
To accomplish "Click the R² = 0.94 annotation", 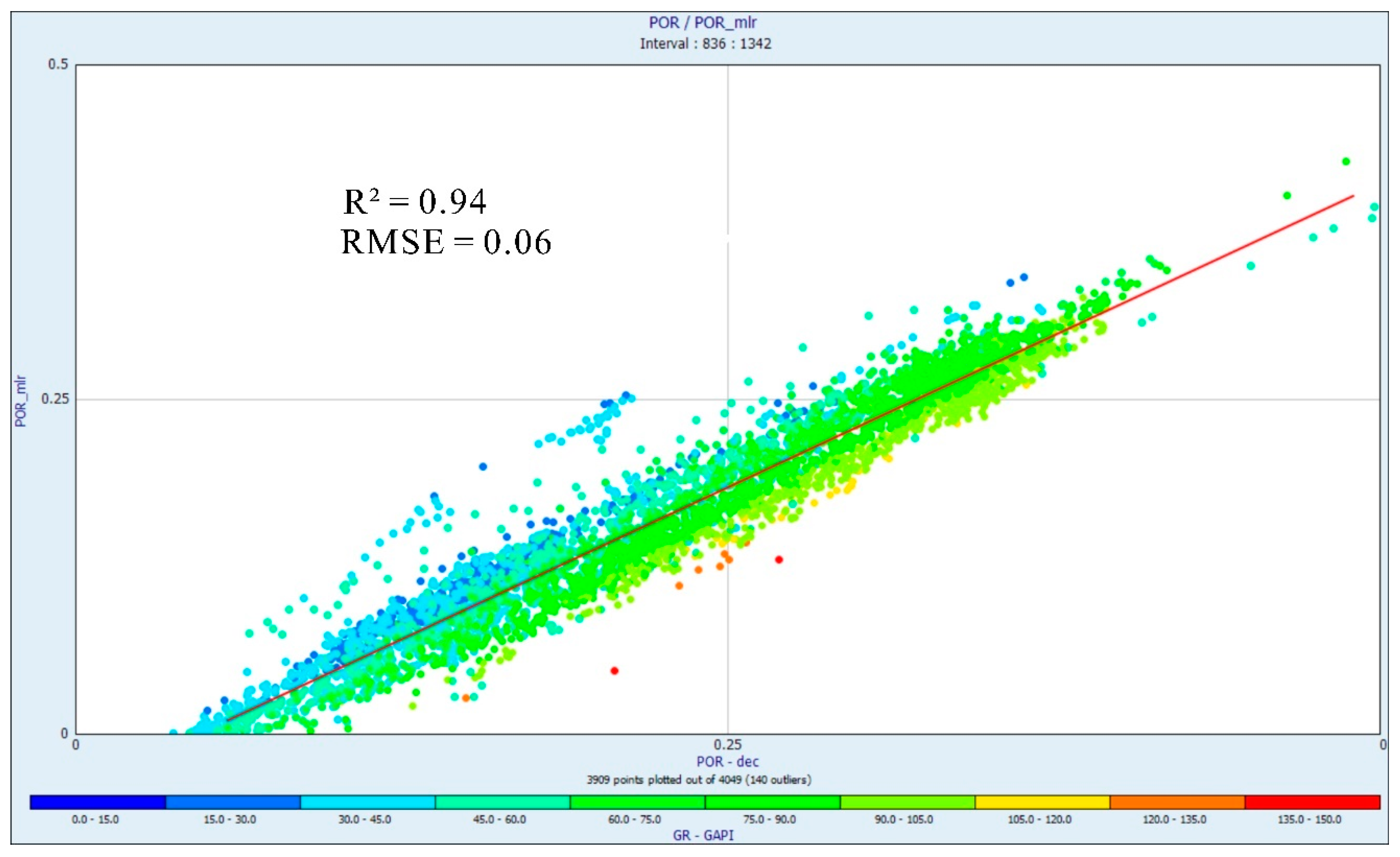I will click(x=415, y=202).
